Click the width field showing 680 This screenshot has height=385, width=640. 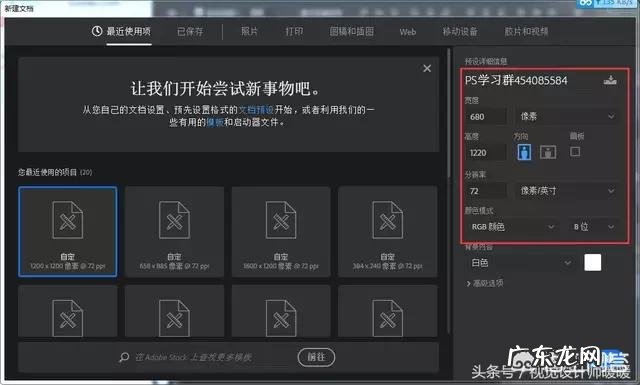point(486,117)
